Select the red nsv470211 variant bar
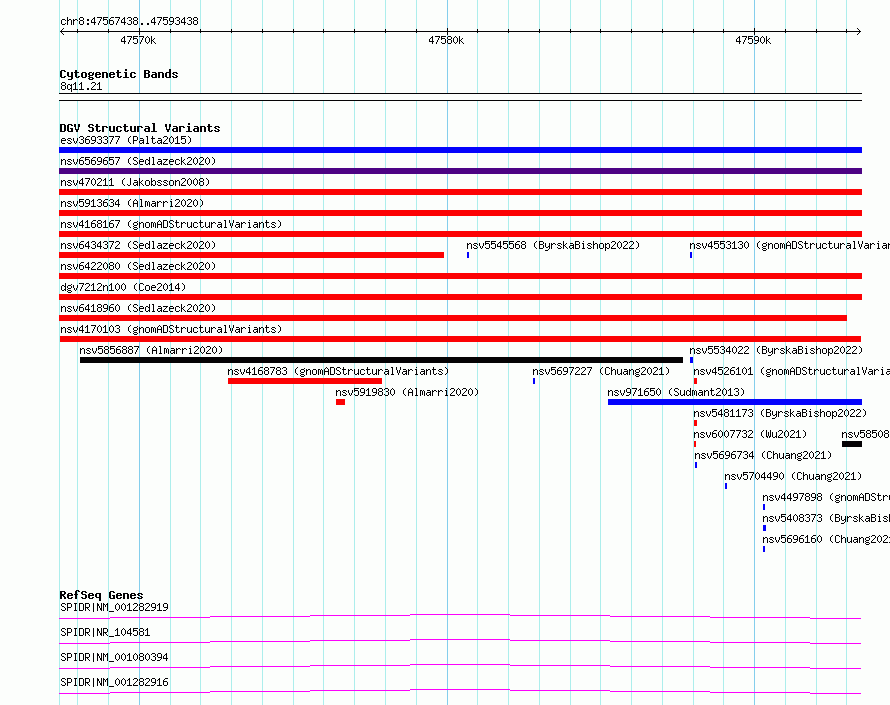 460,192
